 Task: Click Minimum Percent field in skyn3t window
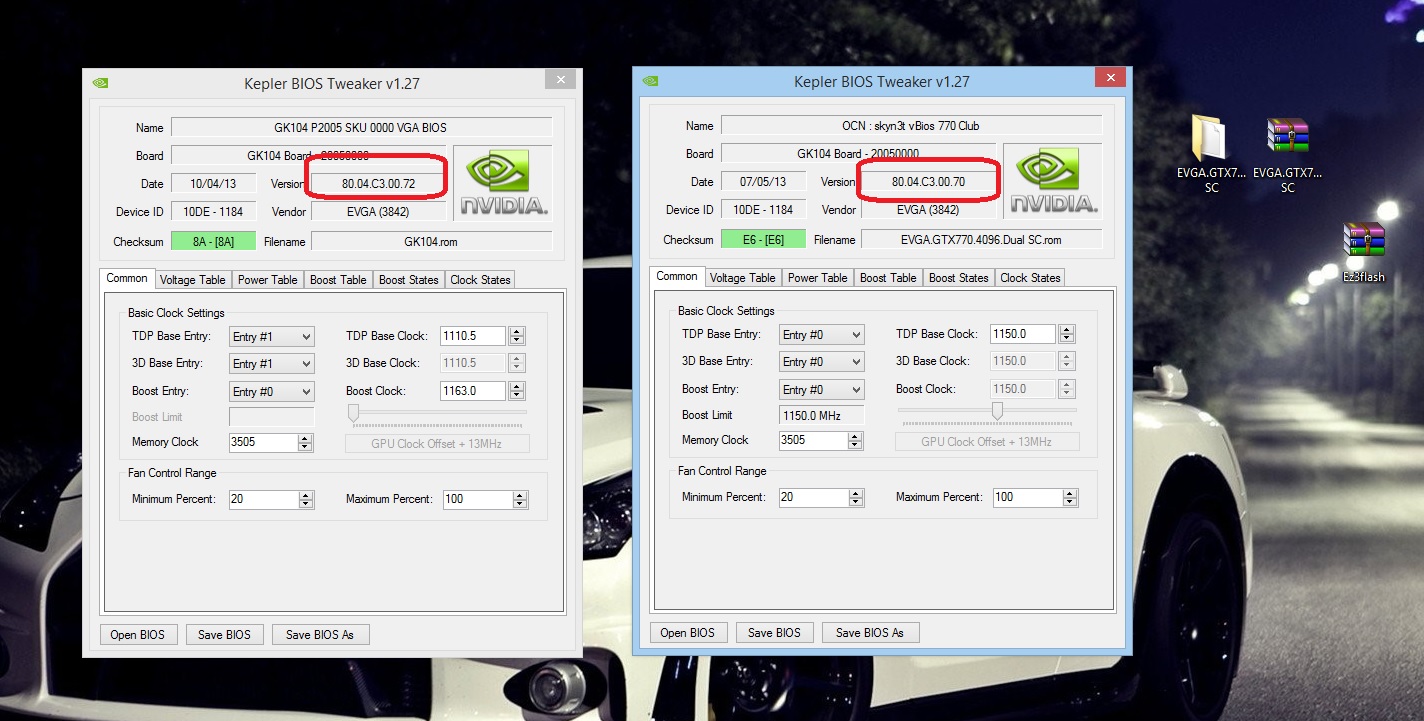point(813,497)
